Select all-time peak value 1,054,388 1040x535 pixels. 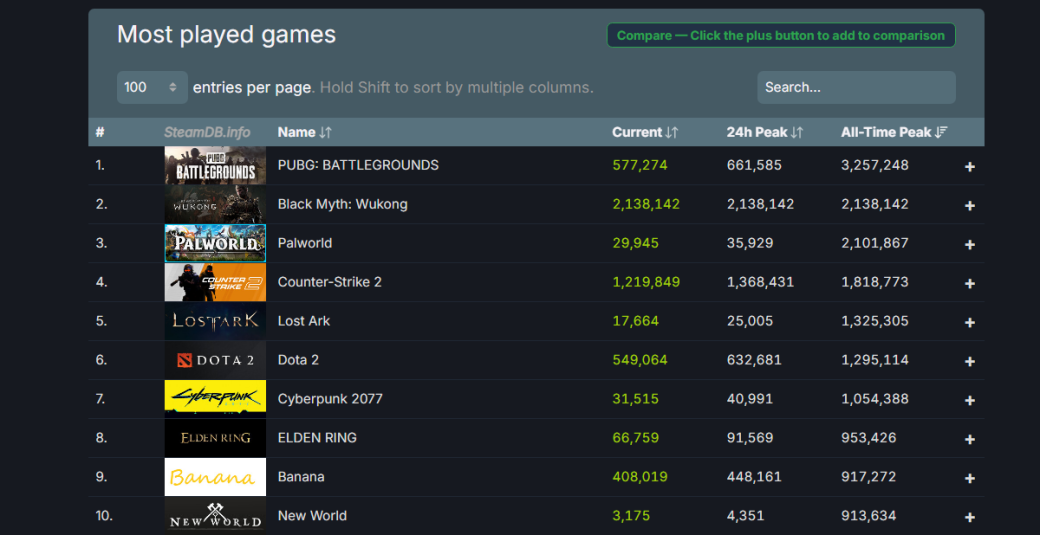[x=875, y=399]
